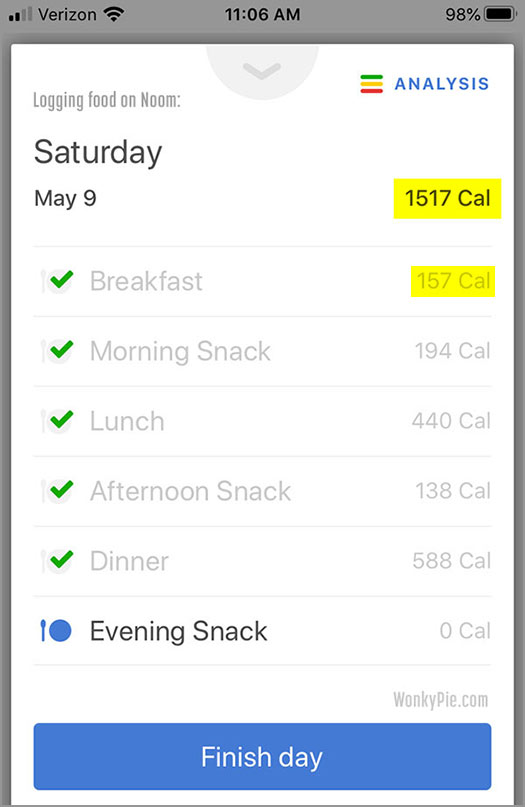The image size is (525, 807).
Task: Tap the highlighted 1517 Cal total
Action: 447,198
